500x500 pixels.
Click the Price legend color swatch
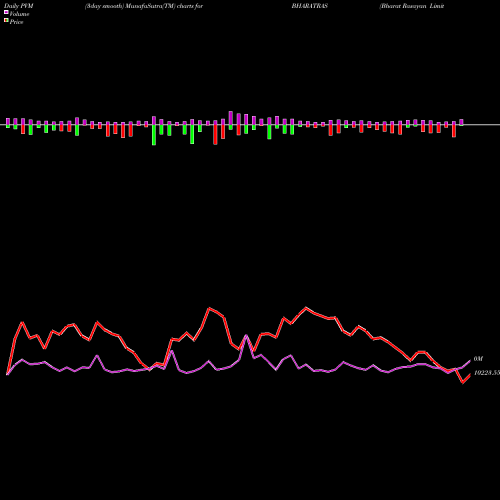click(6, 21)
